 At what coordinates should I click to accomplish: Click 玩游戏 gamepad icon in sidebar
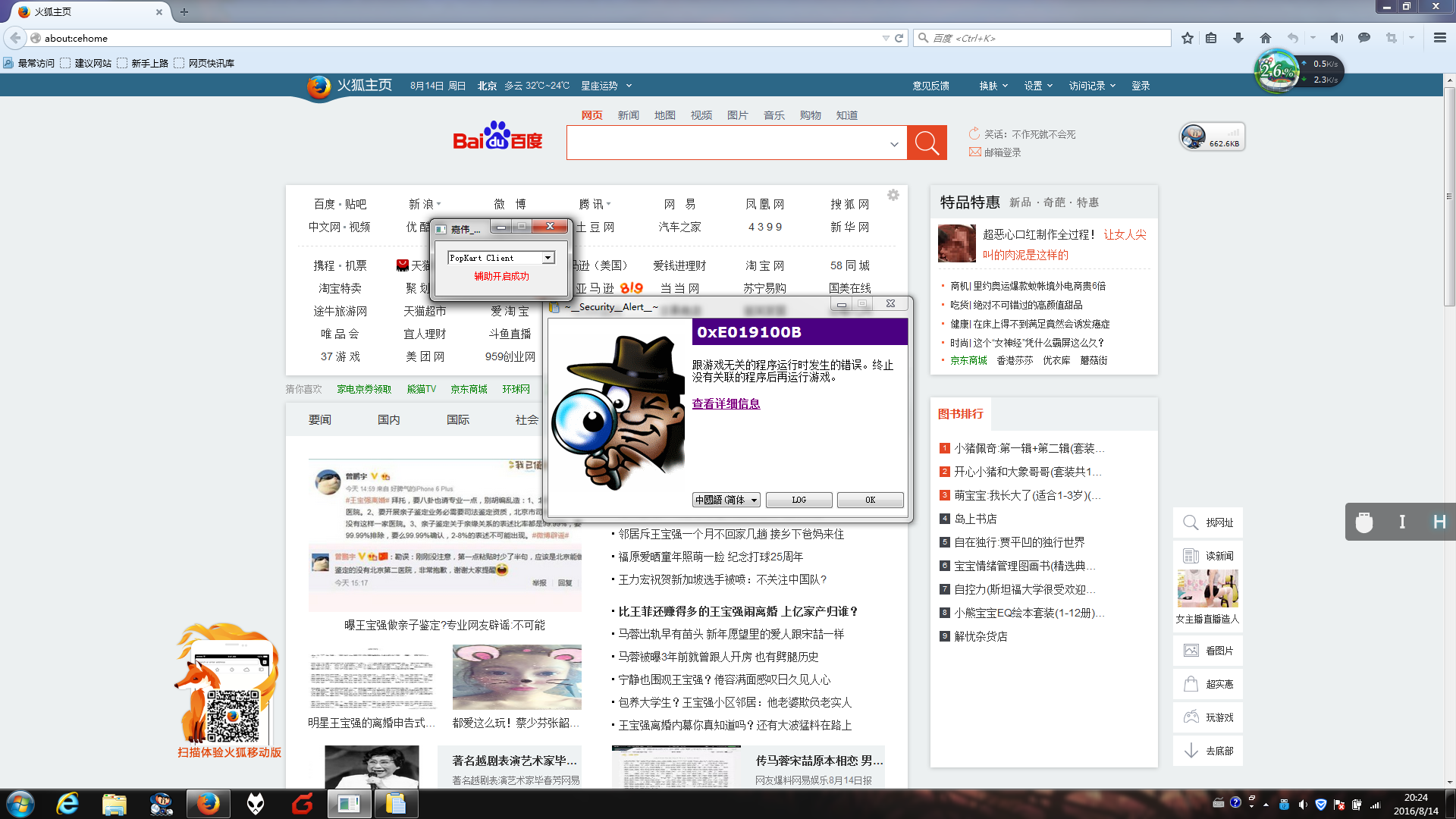coord(1191,717)
